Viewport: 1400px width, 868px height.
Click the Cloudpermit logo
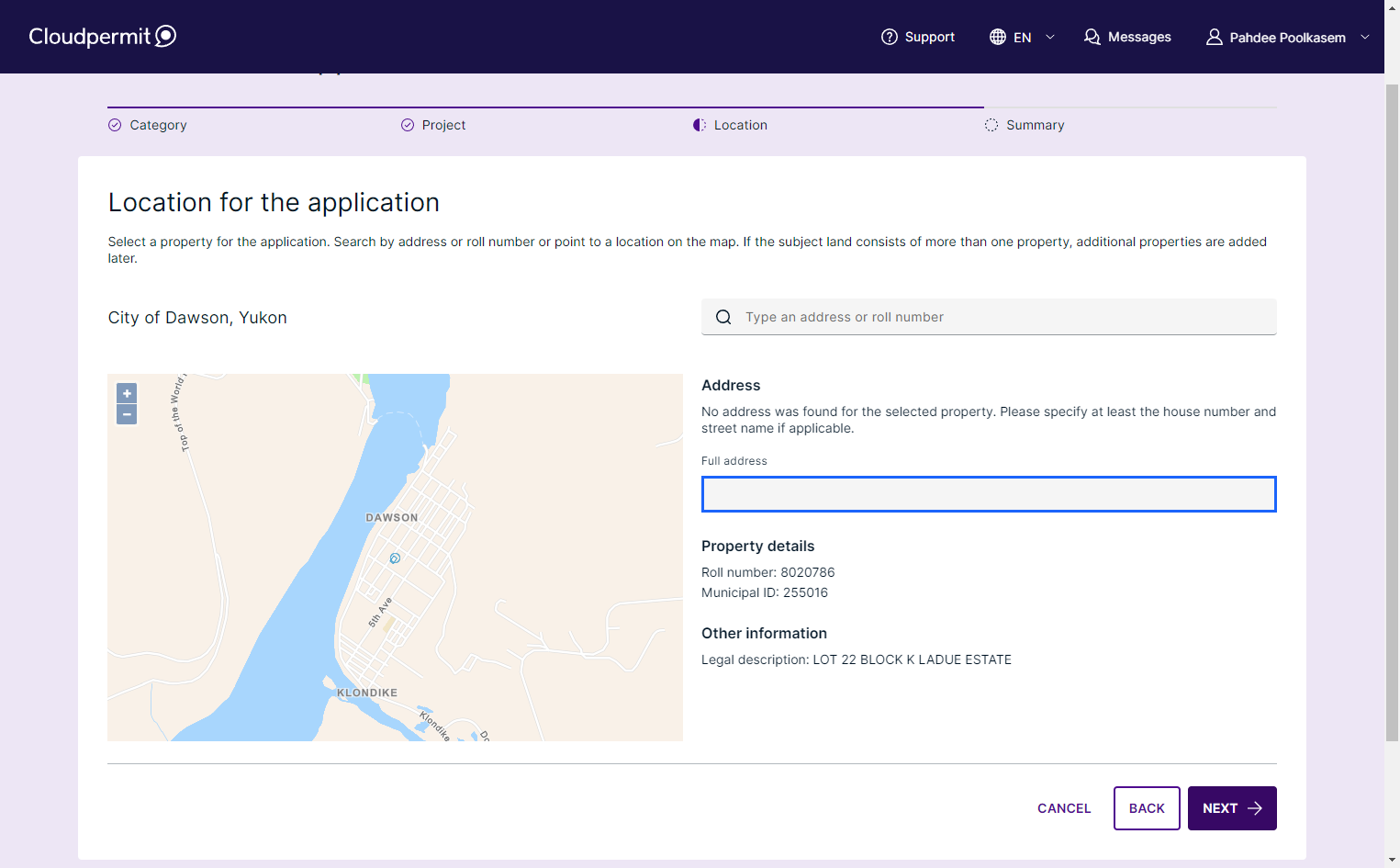102,36
